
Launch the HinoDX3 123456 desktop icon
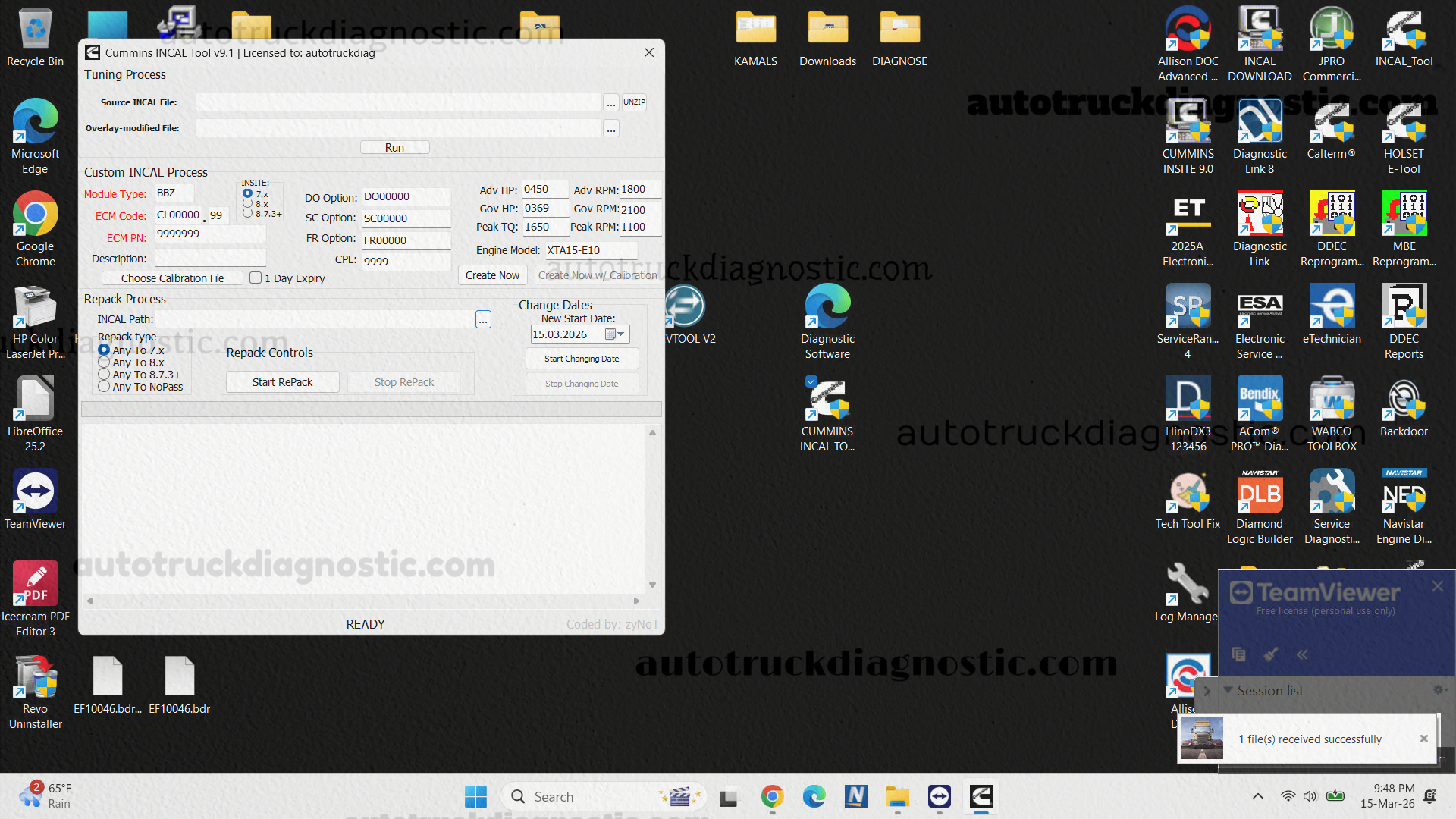pos(1188,415)
